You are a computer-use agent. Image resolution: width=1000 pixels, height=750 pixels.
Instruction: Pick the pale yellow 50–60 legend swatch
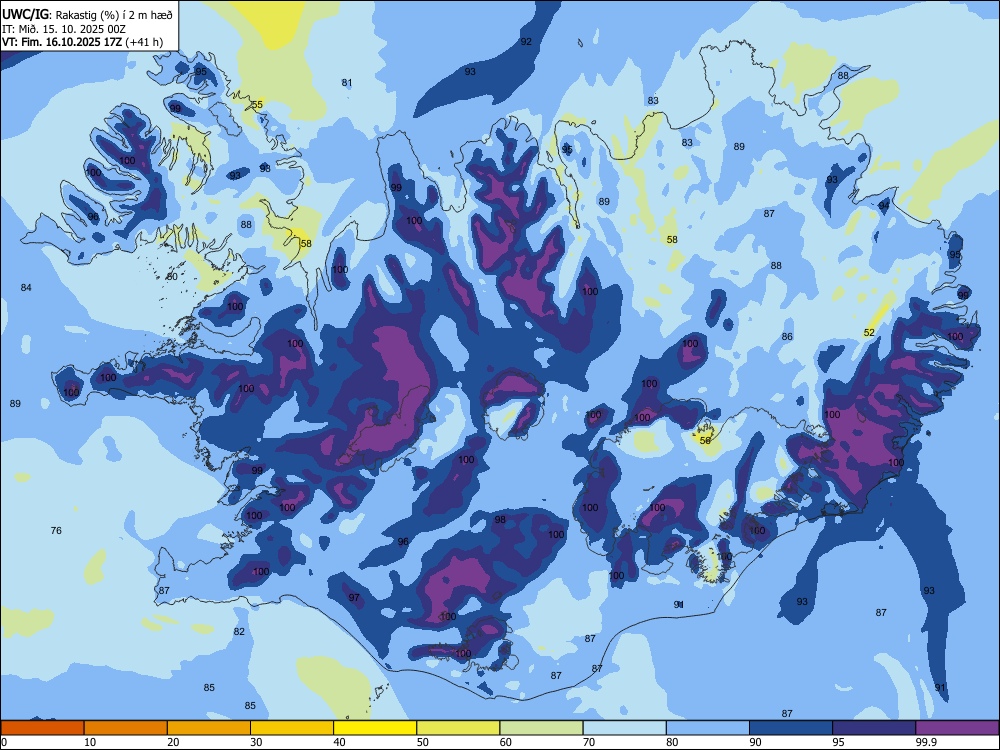458,728
